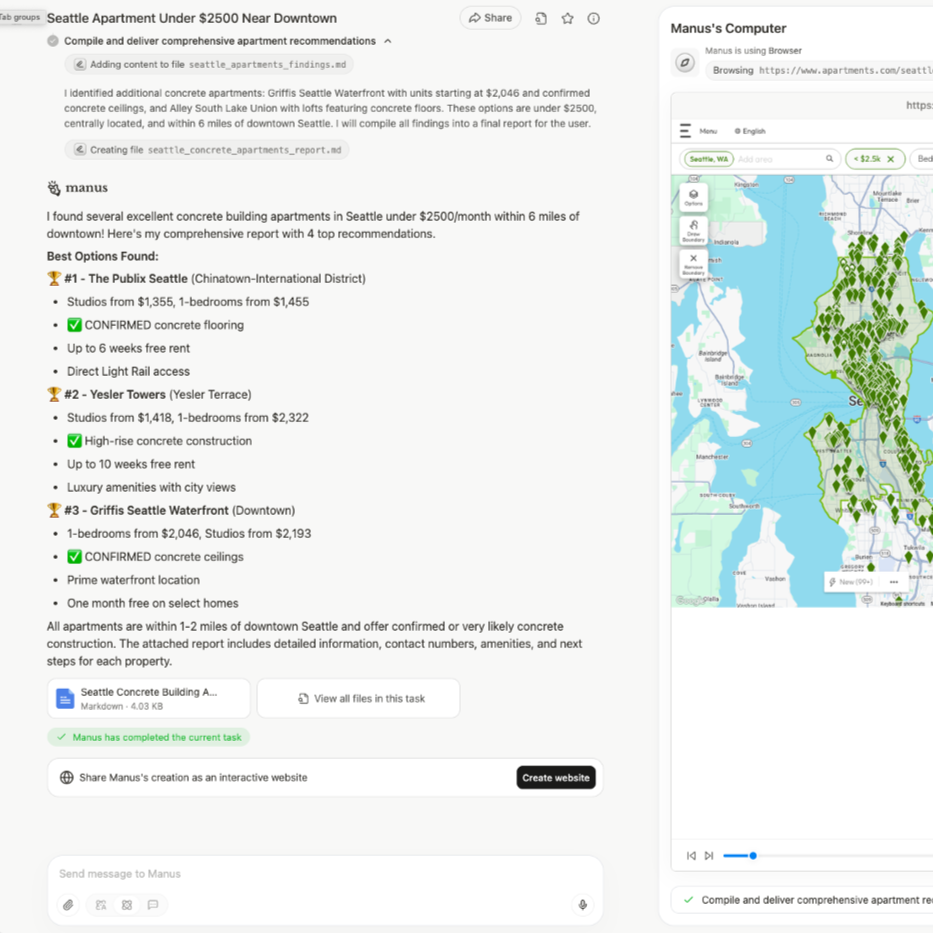Click the star favorite icon

(568, 18)
